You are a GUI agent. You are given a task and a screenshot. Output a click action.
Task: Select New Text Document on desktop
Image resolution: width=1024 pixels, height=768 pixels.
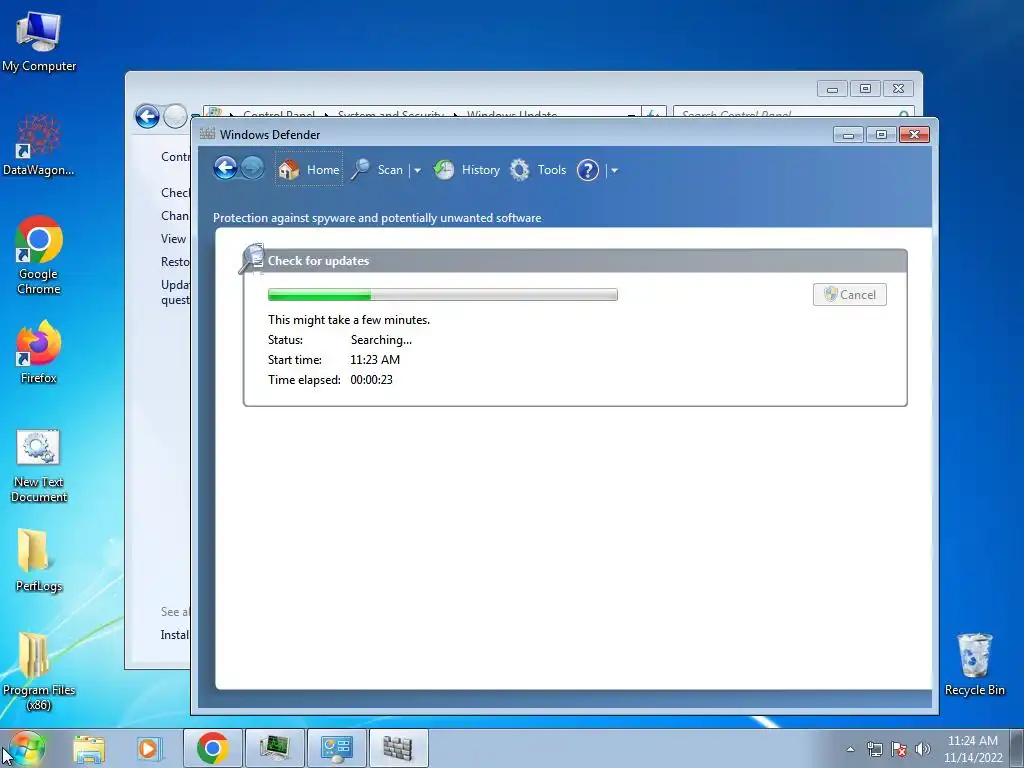pos(39,466)
